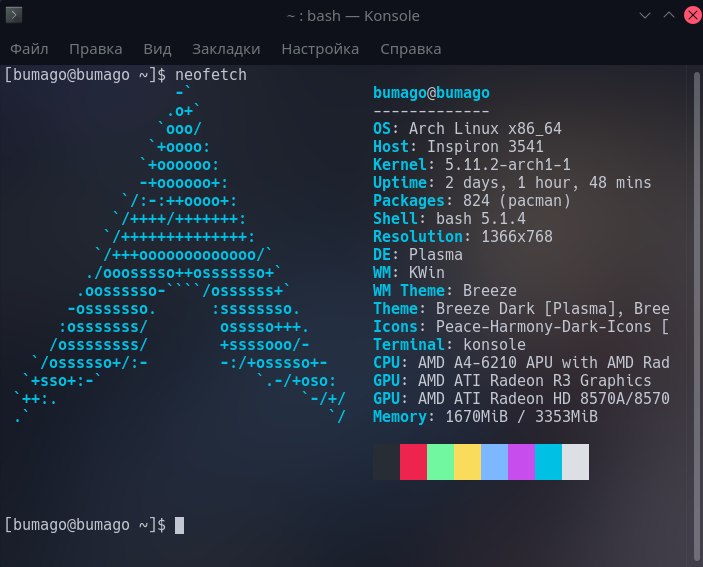Open the Закладки menu
Viewport: 703px width, 567px height.
tap(226, 49)
